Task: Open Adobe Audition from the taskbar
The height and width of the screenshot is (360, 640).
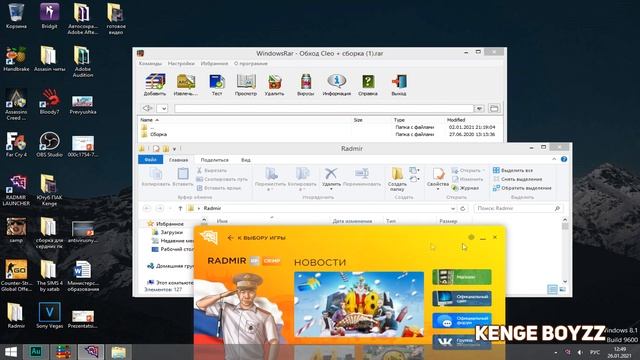Action: [x=36, y=352]
